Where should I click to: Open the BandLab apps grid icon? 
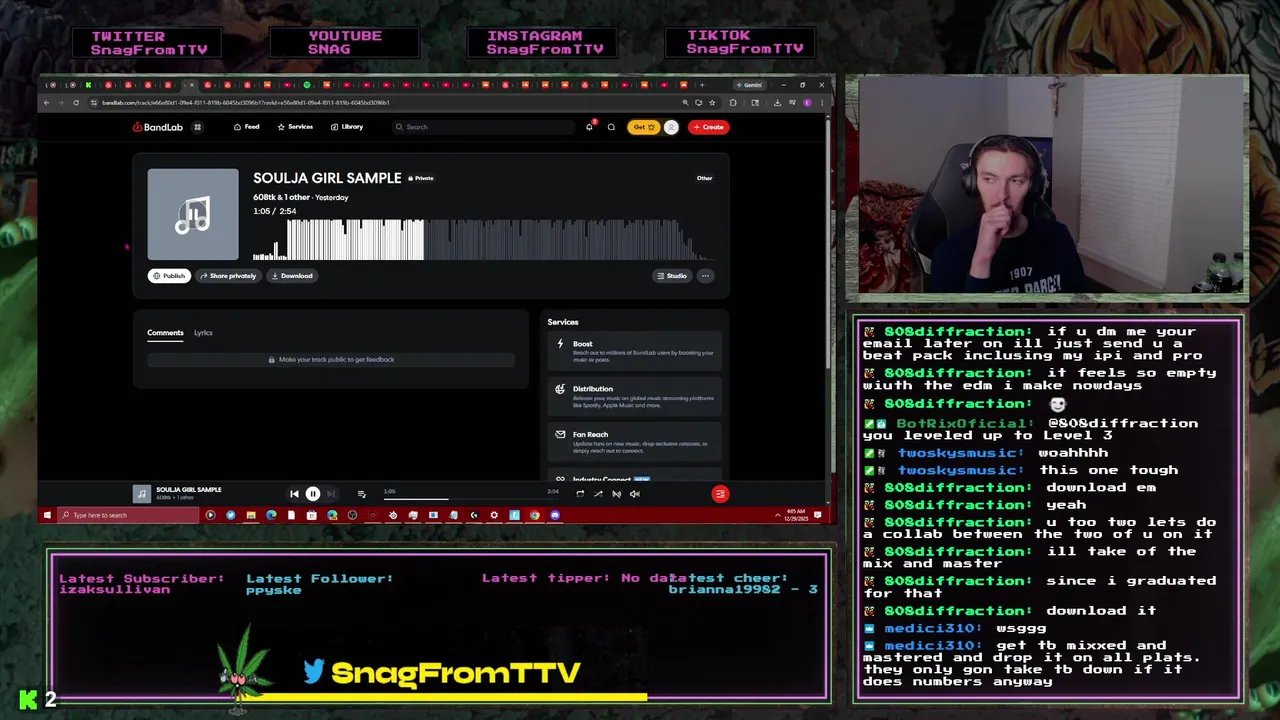[x=197, y=127]
